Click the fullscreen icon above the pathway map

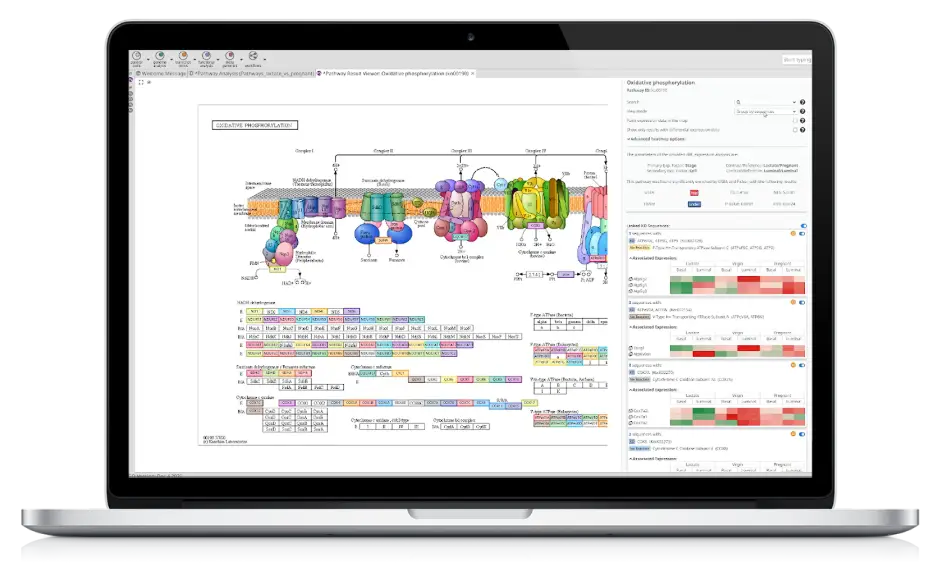[x=141, y=82]
